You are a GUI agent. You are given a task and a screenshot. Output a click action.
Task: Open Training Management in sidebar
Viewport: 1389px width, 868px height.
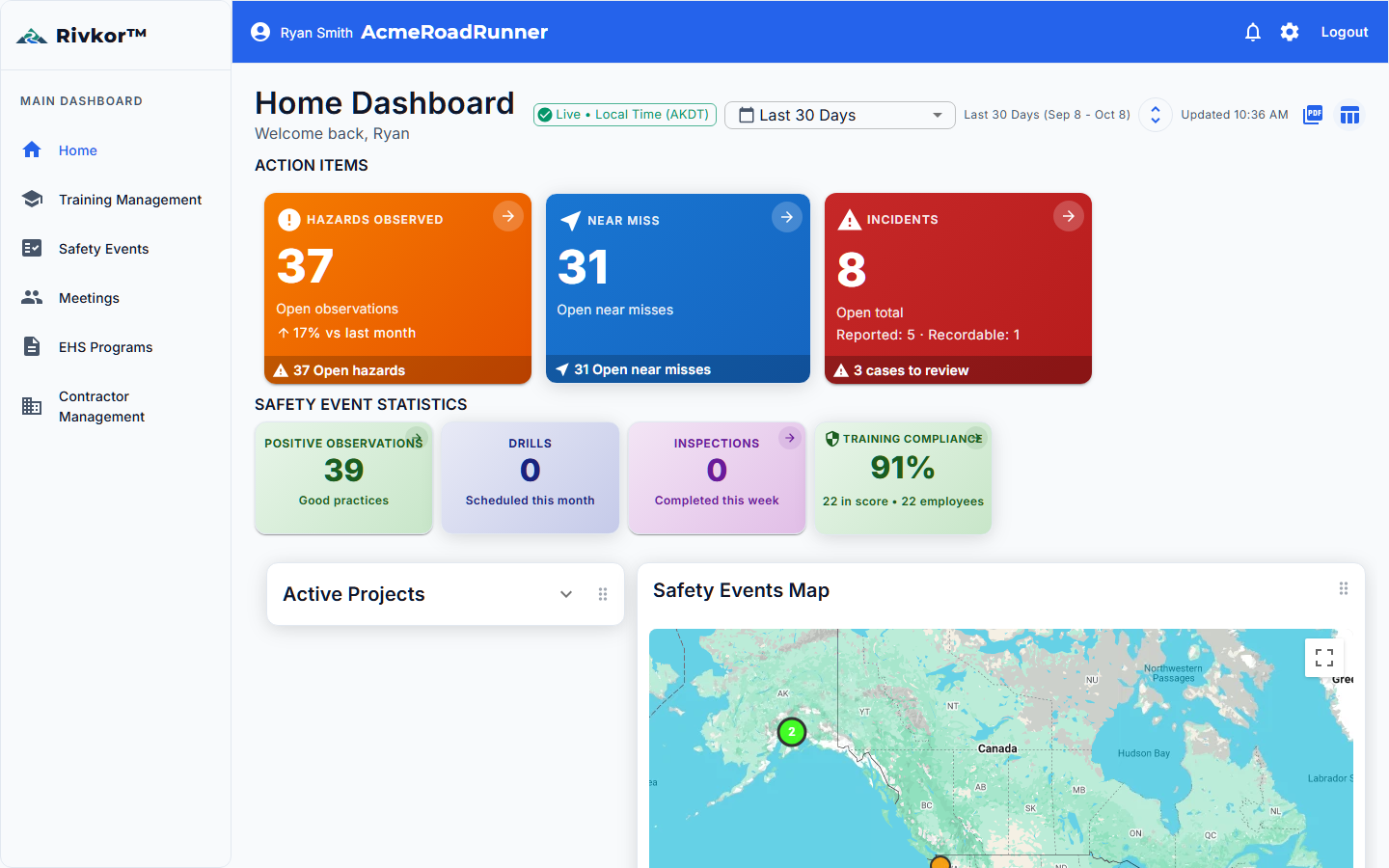click(116, 200)
